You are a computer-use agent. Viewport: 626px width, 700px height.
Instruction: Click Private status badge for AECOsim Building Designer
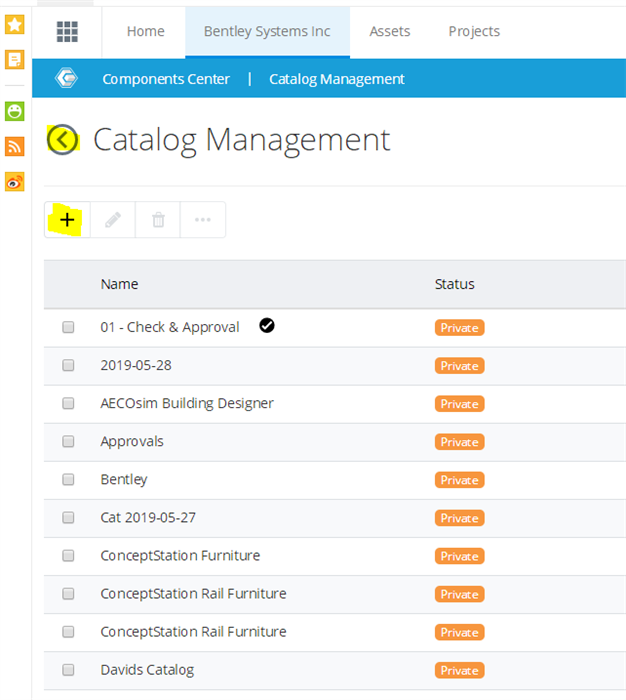pos(459,404)
